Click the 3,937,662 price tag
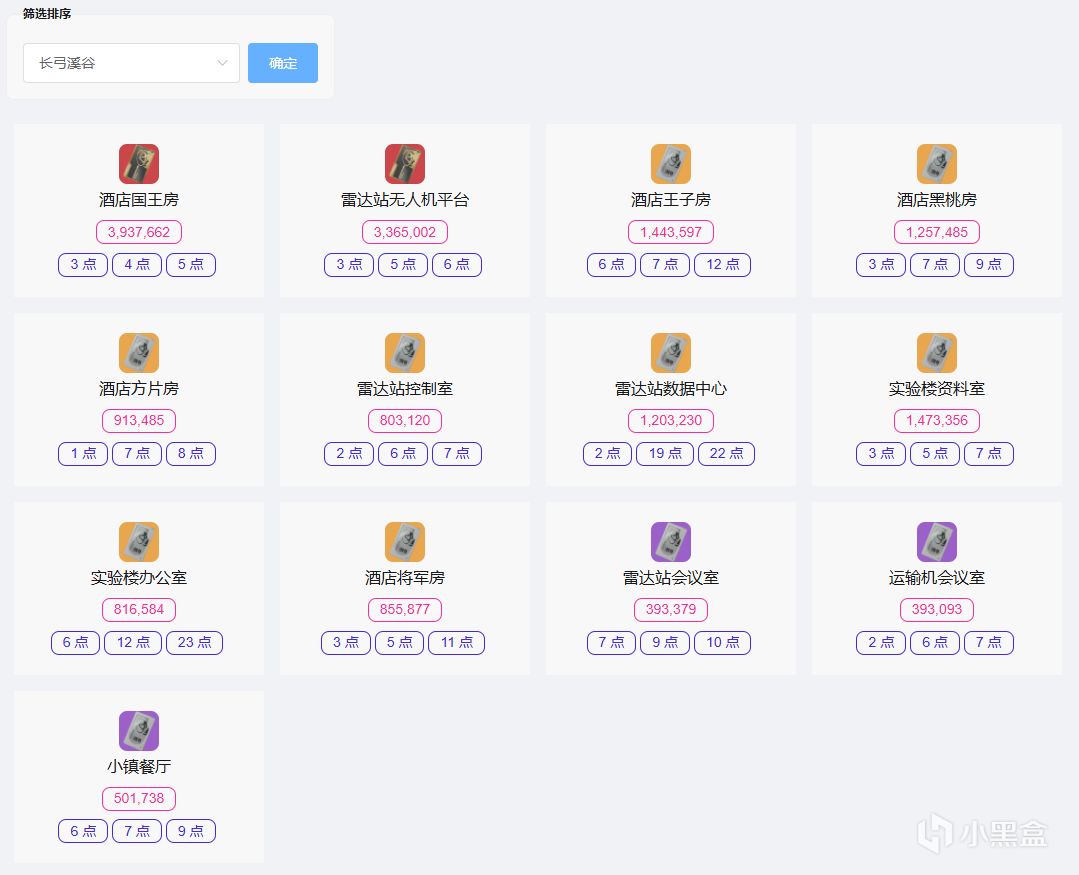The width and height of the screenshot is (1079, 875). pyautogui.click(x=139, y=232)
